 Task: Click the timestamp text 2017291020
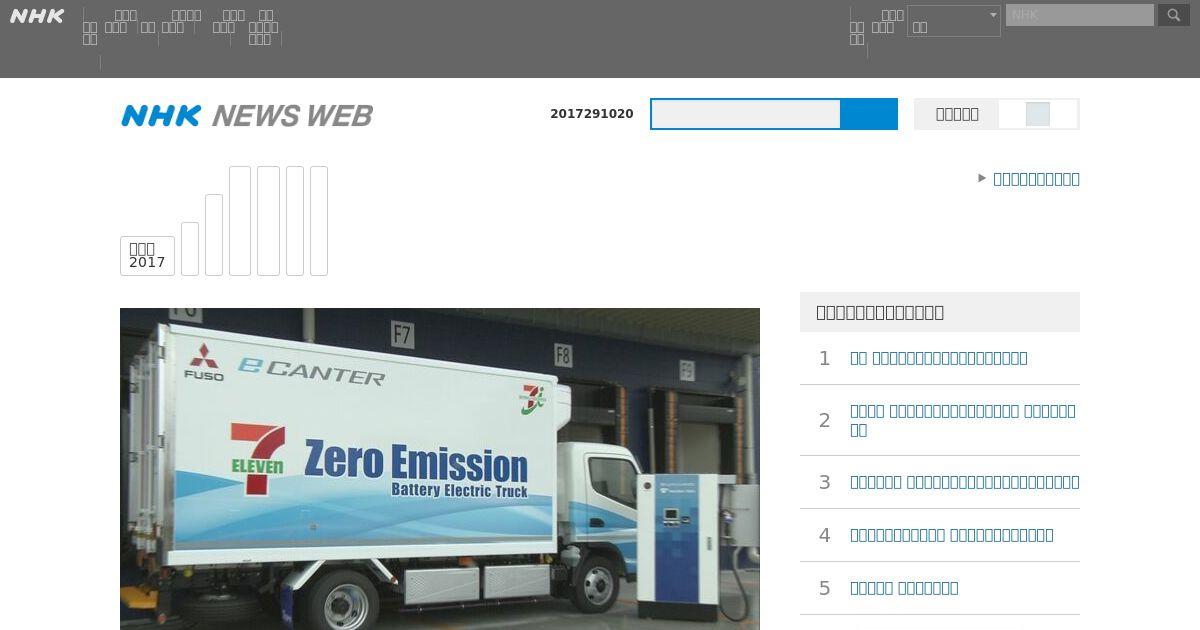click(592, 114)
